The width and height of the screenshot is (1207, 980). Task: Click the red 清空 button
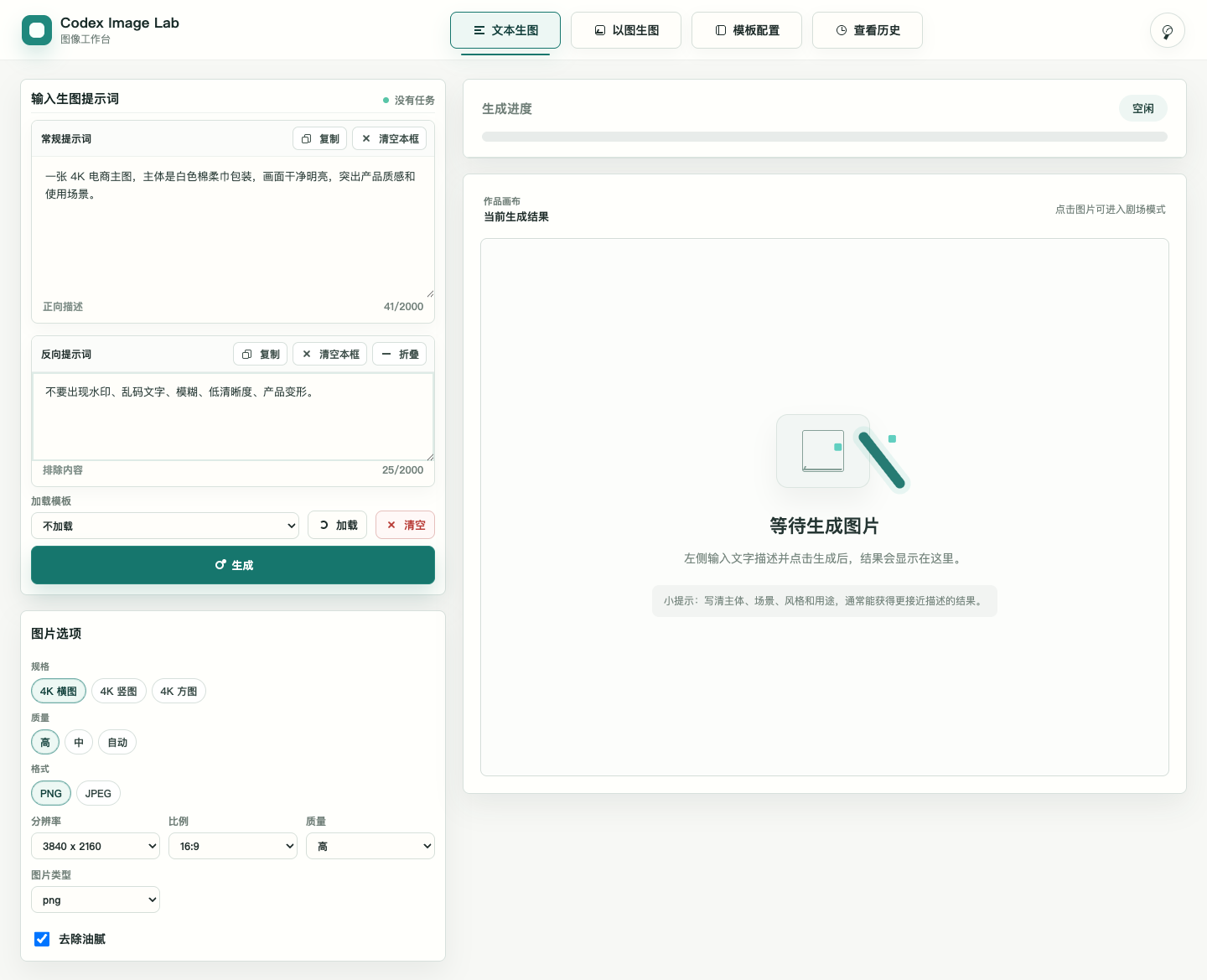[x=405, y=526]
